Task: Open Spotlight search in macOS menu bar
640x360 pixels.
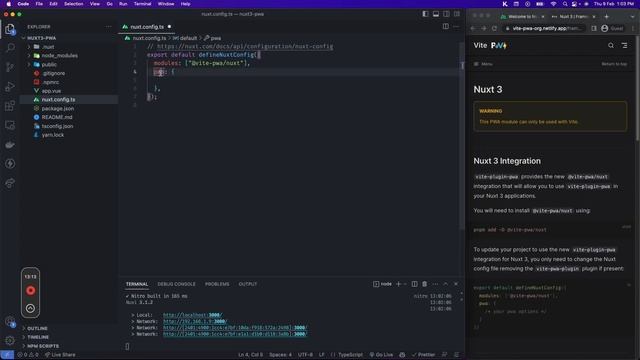Action: pos(564,4)
